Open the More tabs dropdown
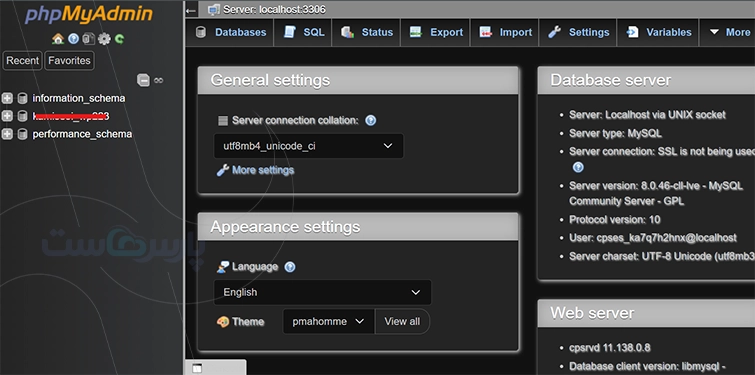The height and width of the screenshot is (375, 755). [x=729, y=32]
